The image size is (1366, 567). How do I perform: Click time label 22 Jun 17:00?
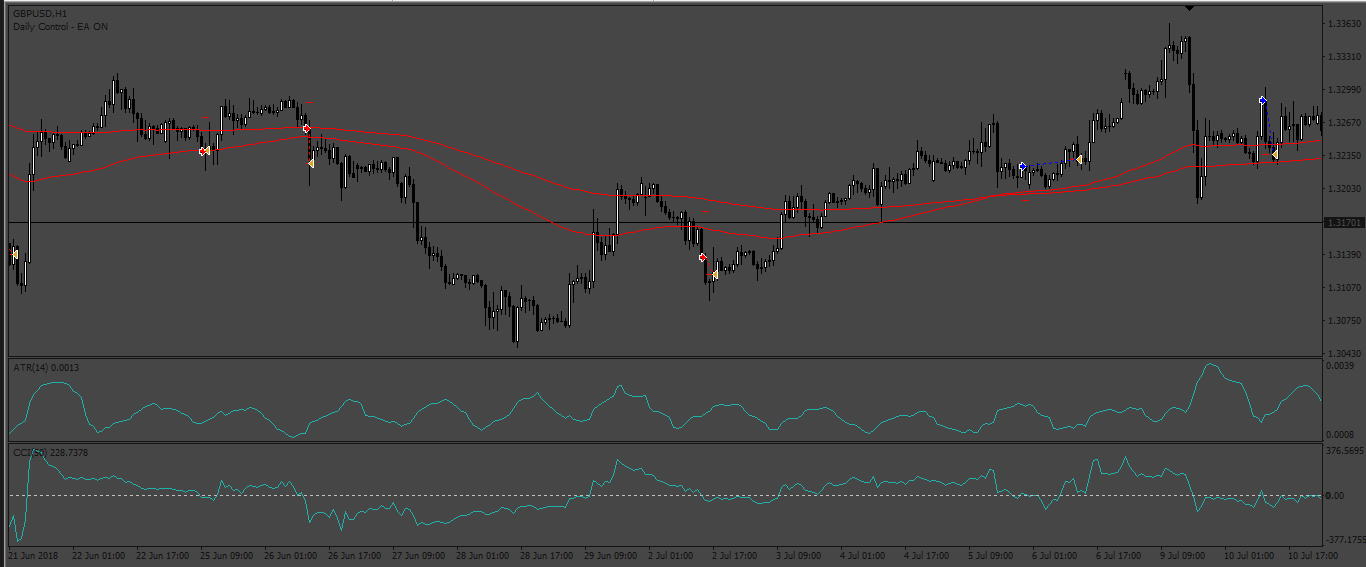[161, 554]
